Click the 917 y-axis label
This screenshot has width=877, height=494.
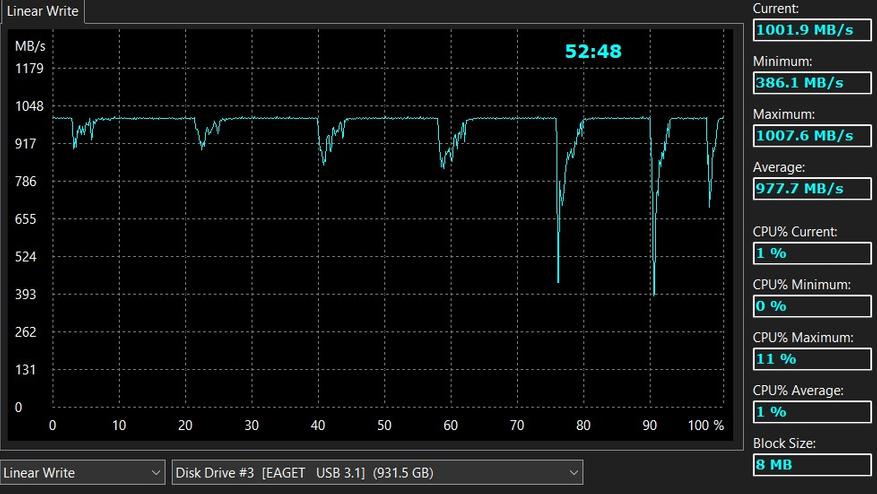click(26, 144)
